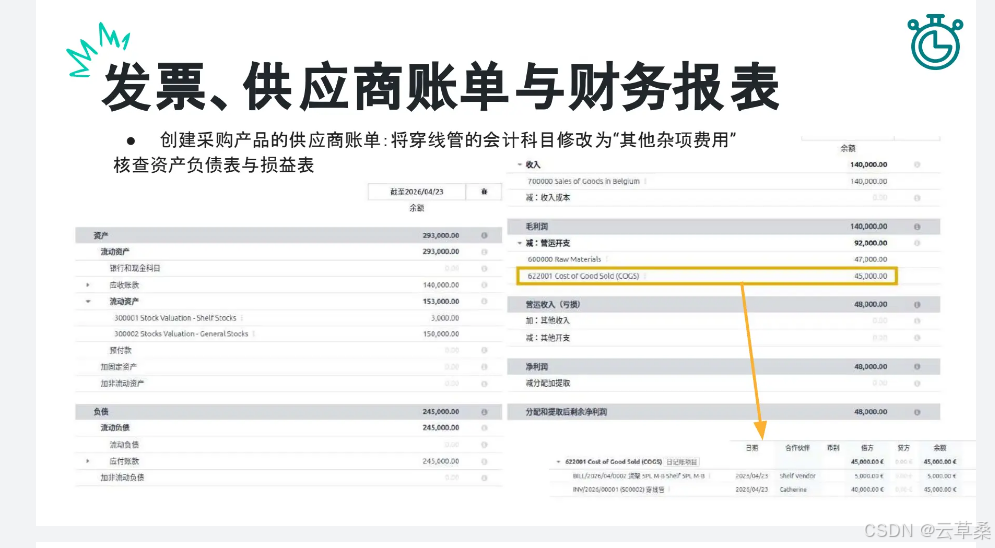Open the 300002 Stocks Valuation - General Stocks account
The height and width of the screenshot is (548, 995).
(x=181, y=334)
